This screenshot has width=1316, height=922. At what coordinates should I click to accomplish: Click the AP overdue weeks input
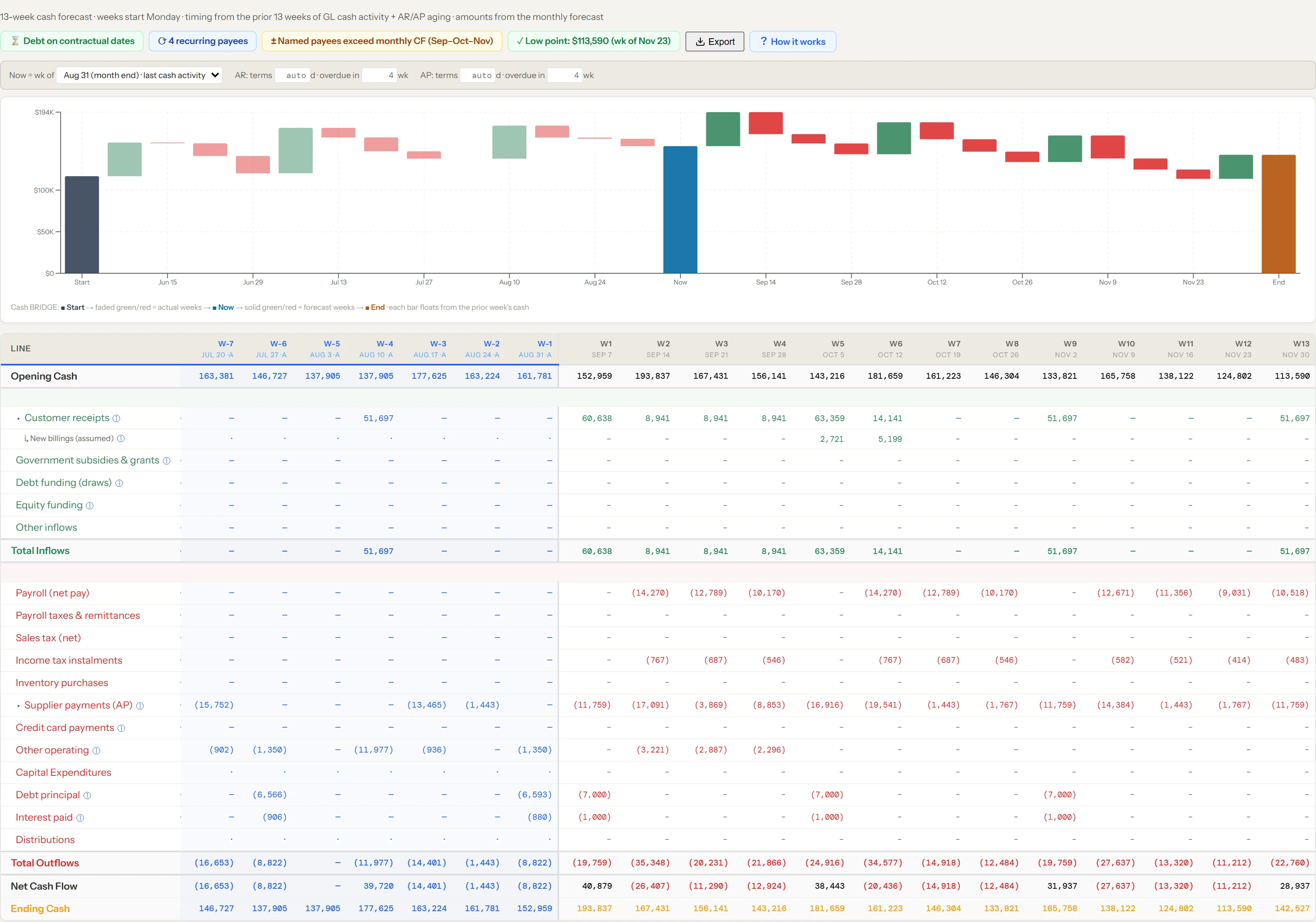click(565, 75)
